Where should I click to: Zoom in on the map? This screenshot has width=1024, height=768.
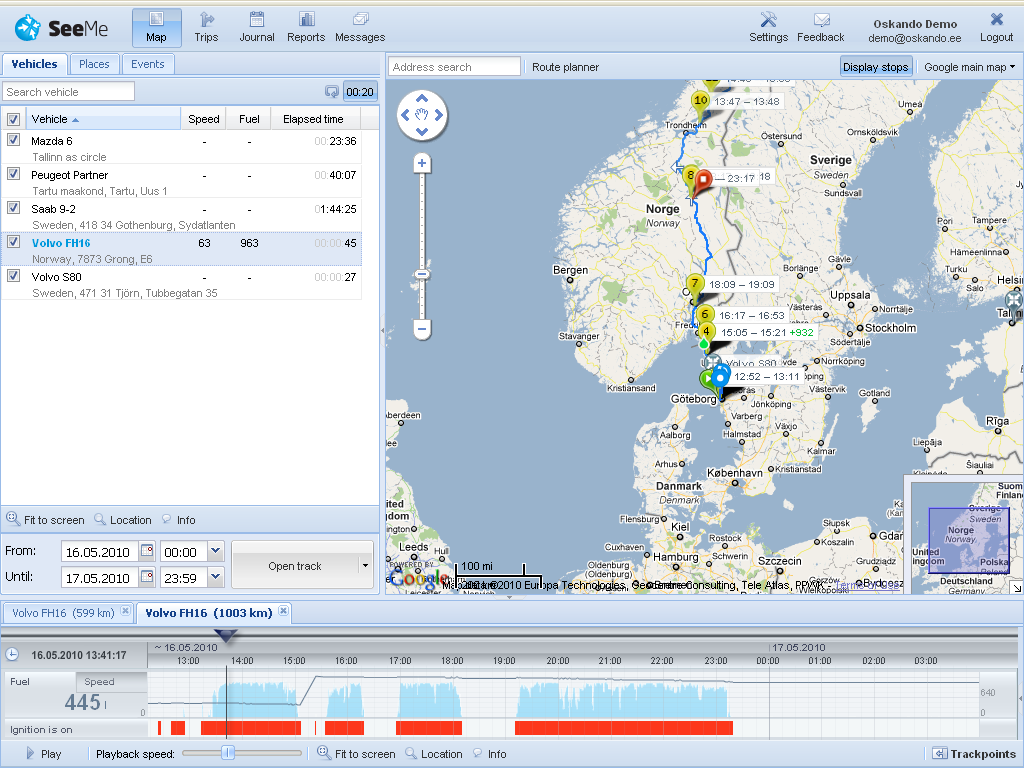[422, 163]
